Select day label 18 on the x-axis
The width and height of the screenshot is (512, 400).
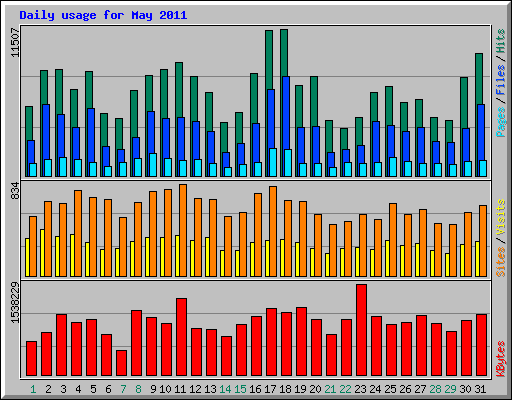click(x=285, y=389)
